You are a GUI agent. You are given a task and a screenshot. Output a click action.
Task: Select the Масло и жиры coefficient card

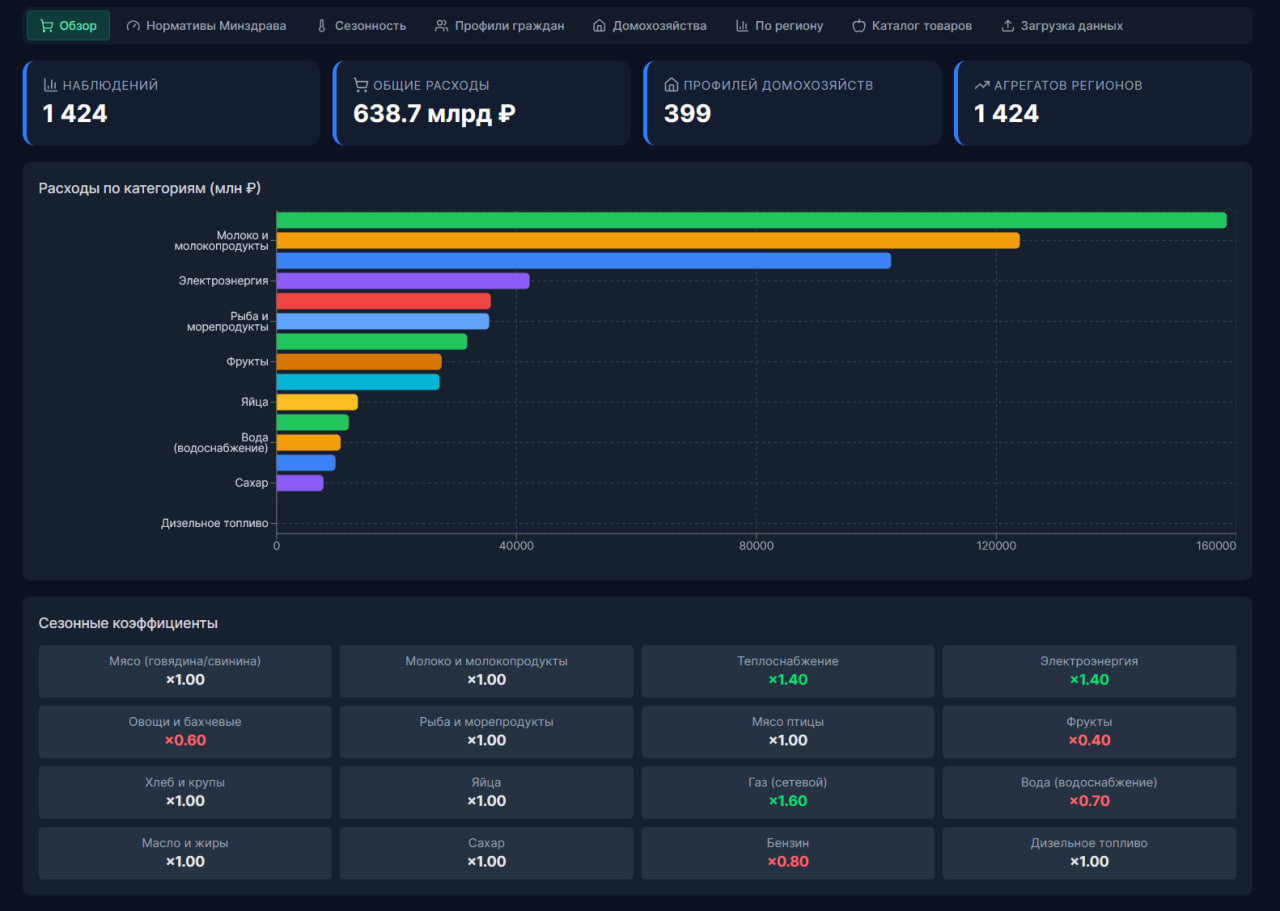point(185,853)
